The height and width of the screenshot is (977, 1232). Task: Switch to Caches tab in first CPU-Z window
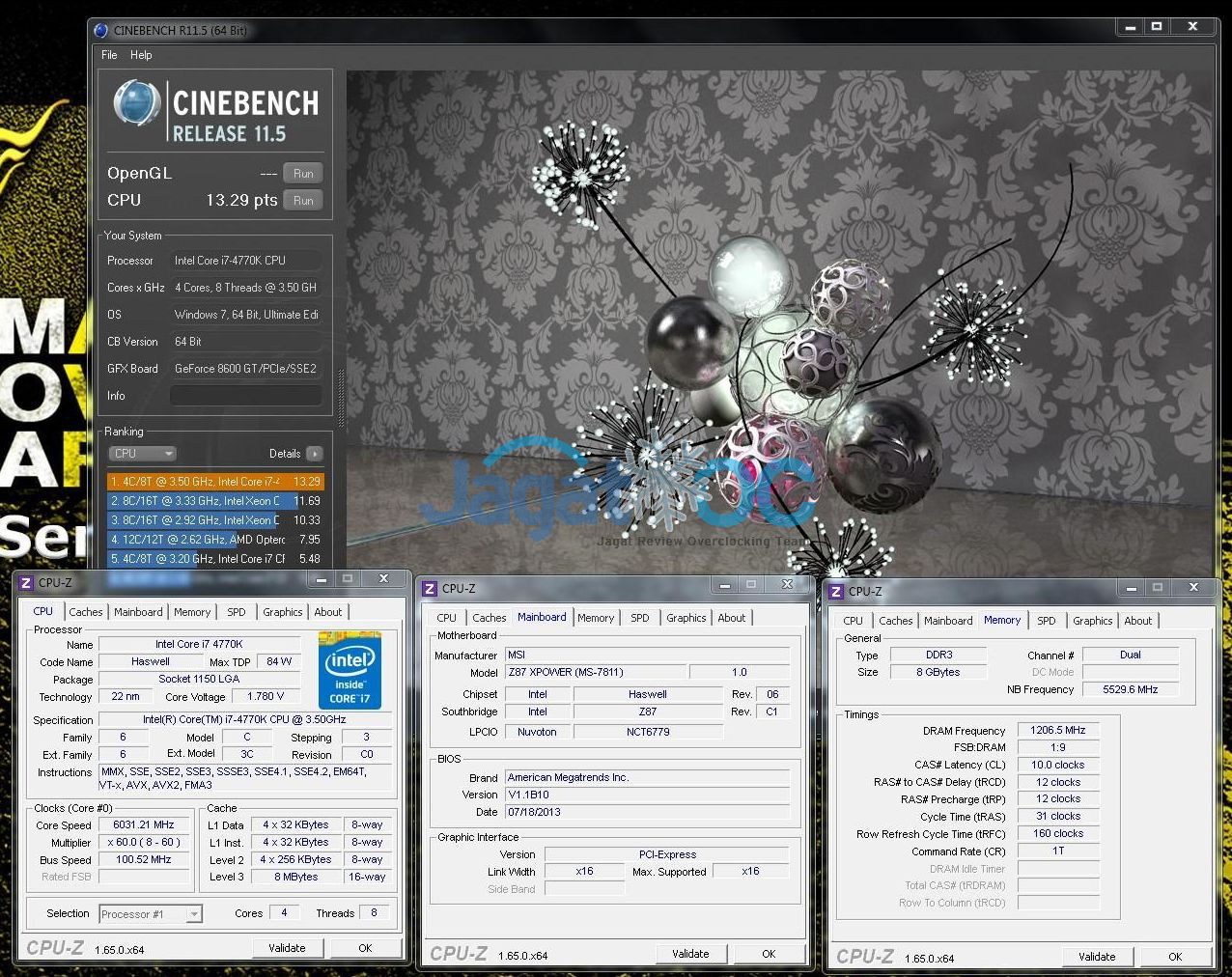85,612
